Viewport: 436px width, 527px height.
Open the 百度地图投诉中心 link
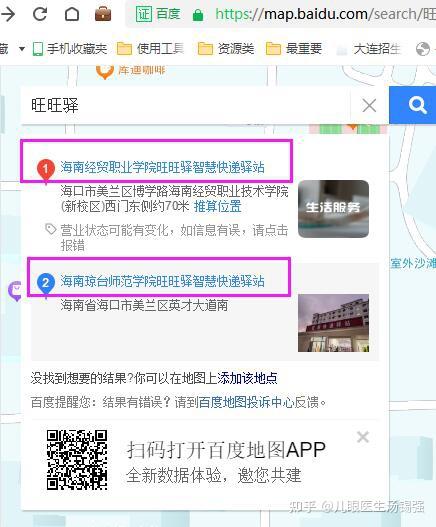246,402
